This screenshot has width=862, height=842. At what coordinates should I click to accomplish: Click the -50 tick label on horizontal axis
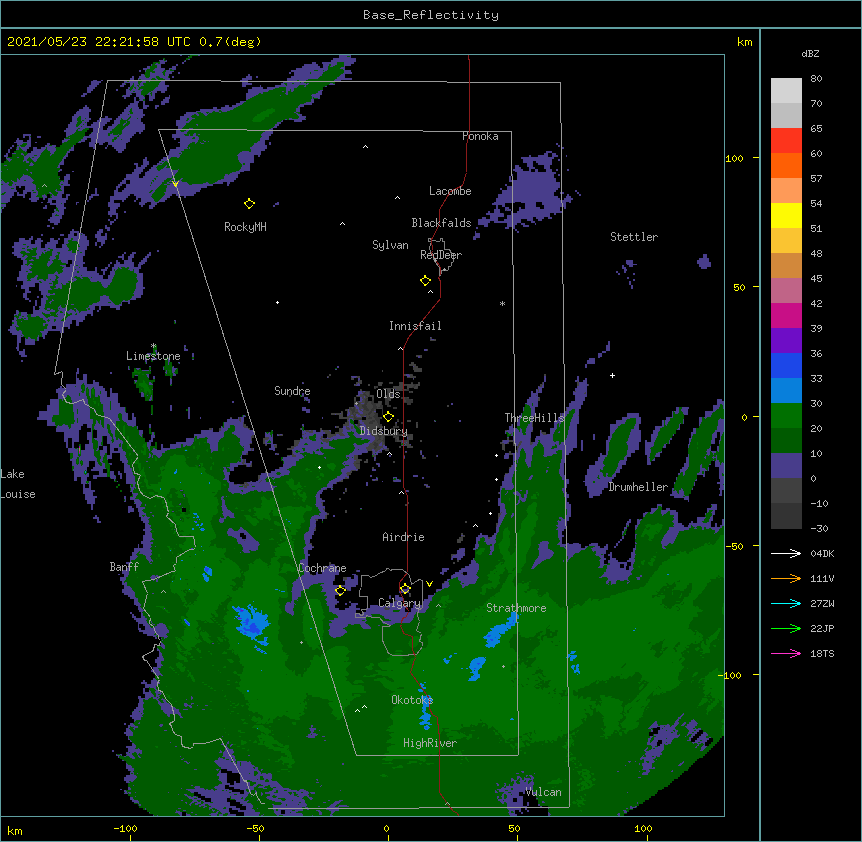pos(255,828)
